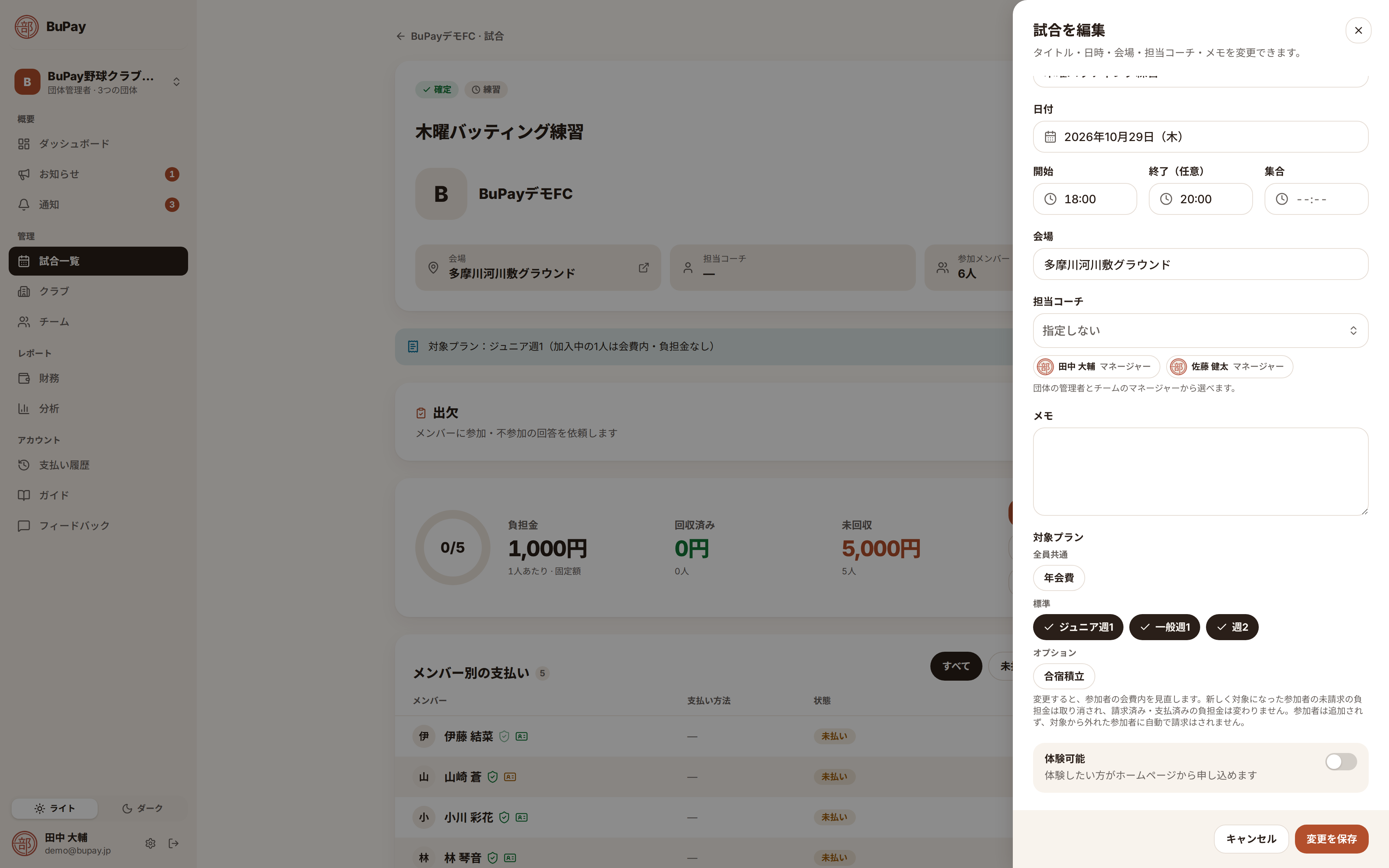The image size is (1389, 868).
Task: Toggle the 合宿積立 option chip
Action: click(x=1063, y=676)
